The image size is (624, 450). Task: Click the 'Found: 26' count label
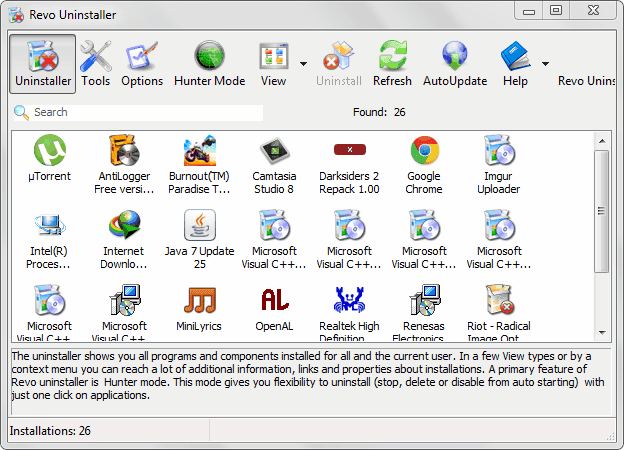[x=379, y=112]
